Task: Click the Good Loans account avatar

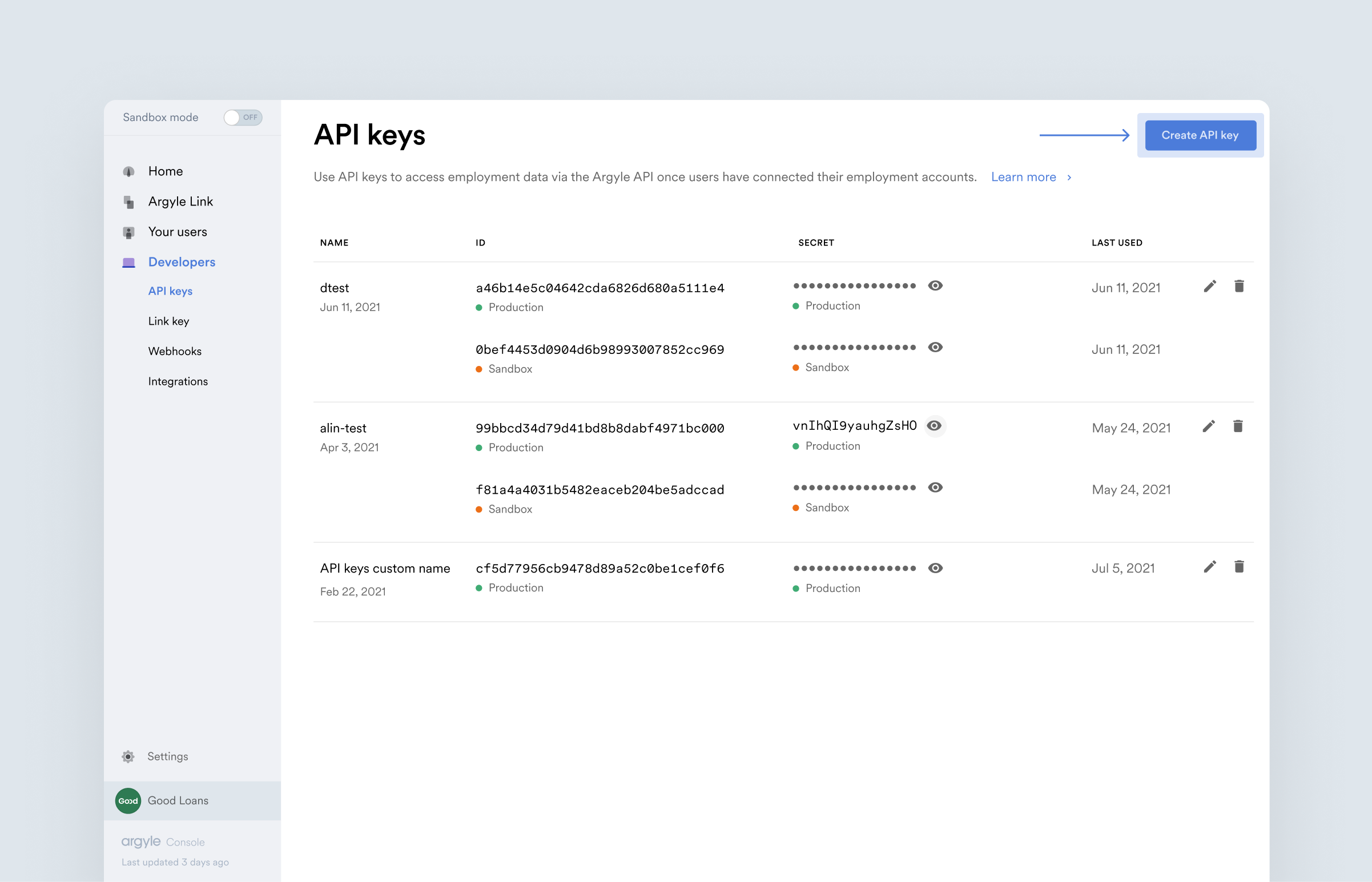Action: coord(128,801)
